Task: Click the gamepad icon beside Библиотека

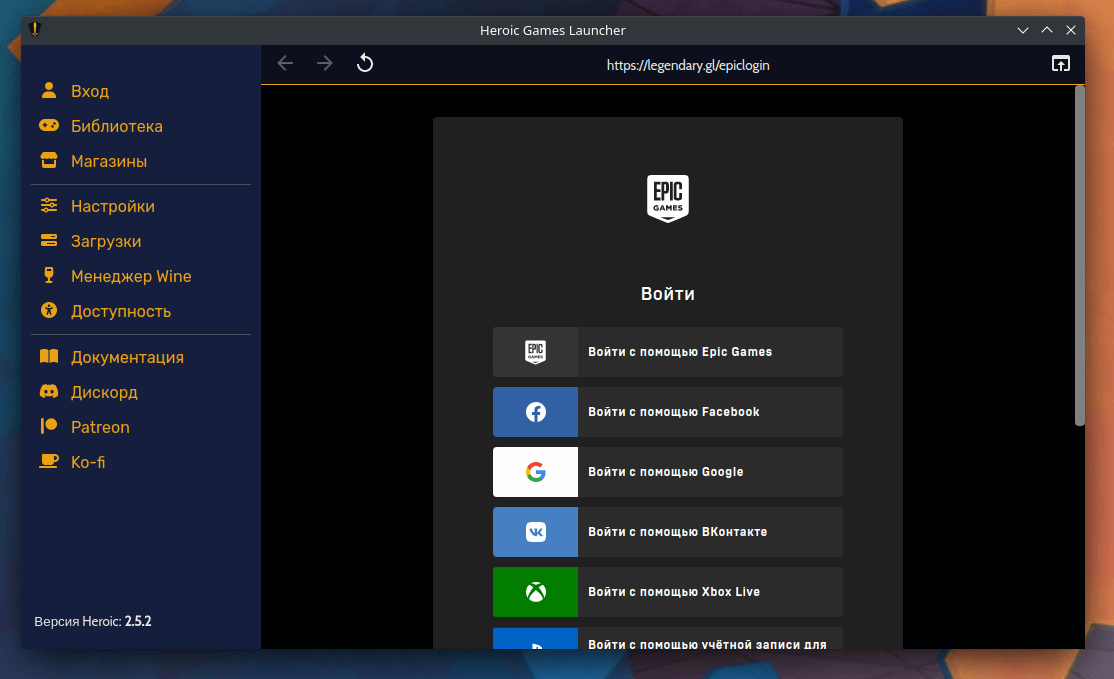Action: [49, 126]
